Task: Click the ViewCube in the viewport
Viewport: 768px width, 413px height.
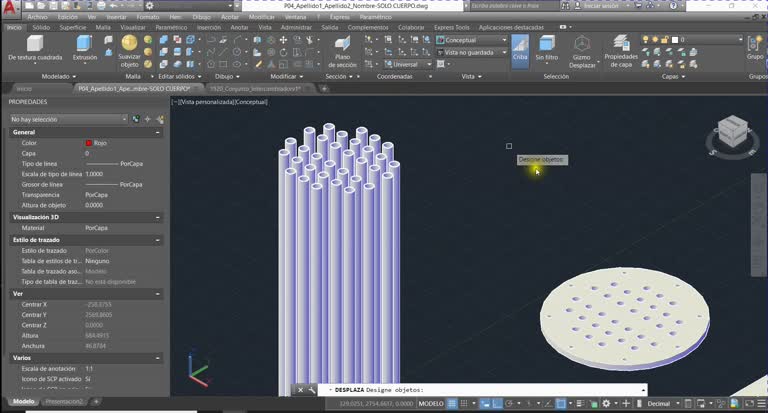Action: coord(732,131)
